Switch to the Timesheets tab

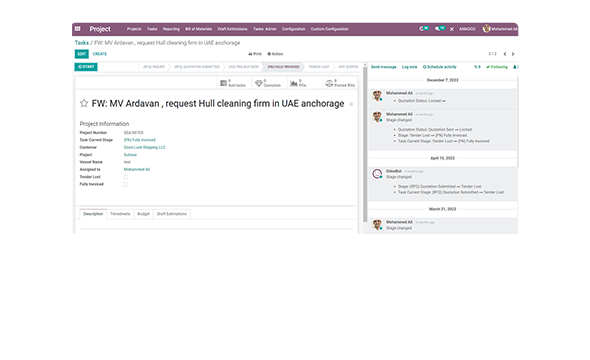click(120, 214)
